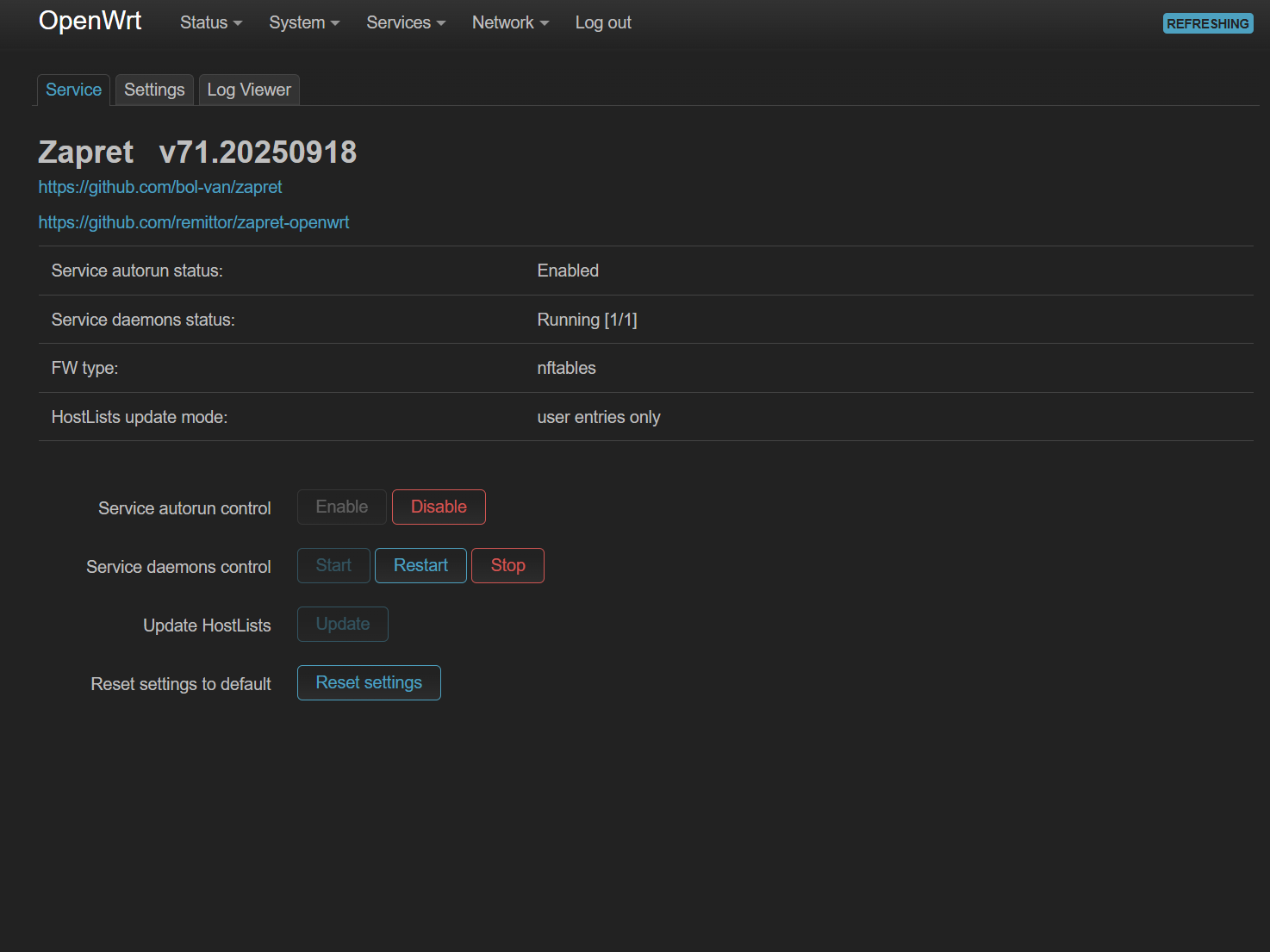Click the Update HostLists button

pos(343,624)
